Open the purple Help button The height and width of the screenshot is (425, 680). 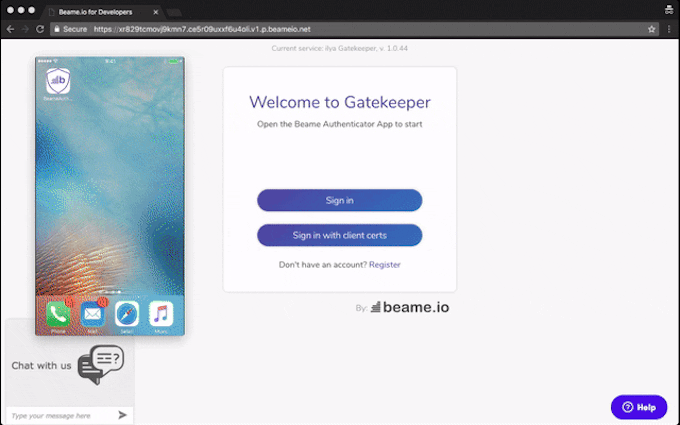639,407
